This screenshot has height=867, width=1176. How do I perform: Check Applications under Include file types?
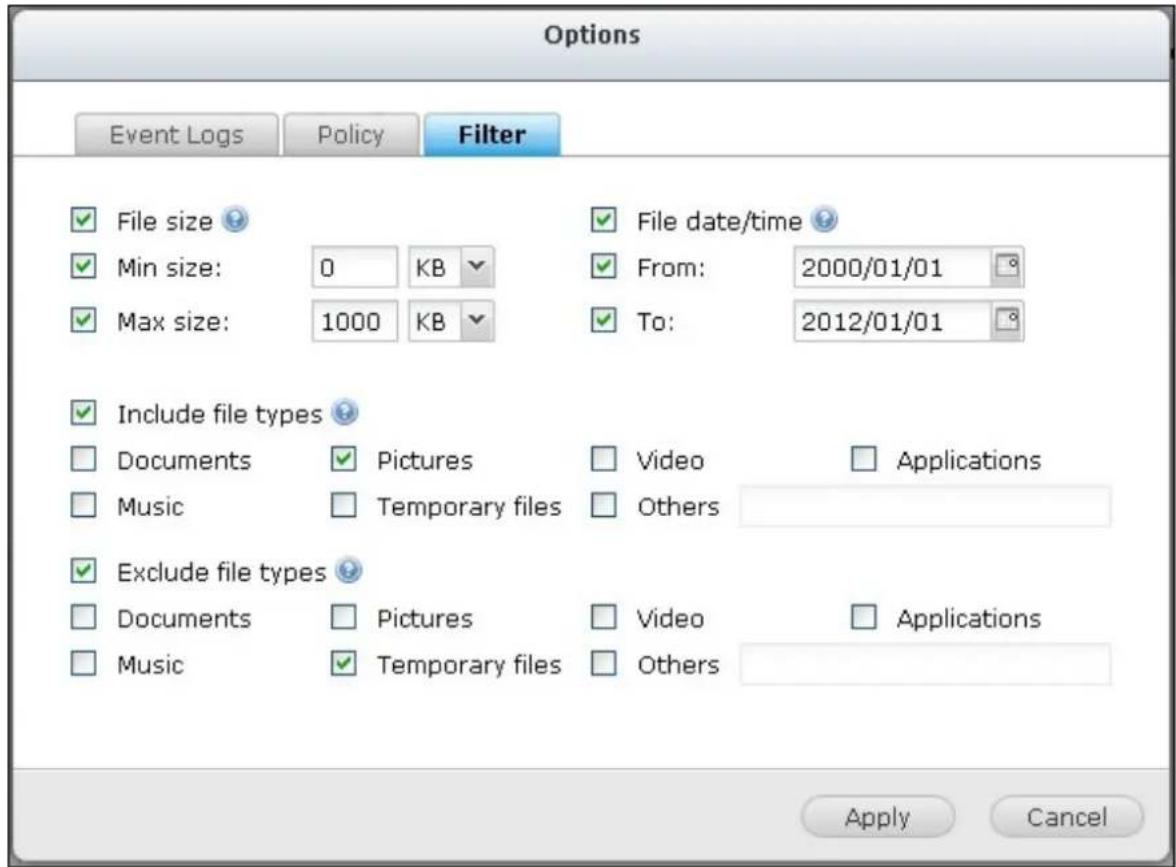pyautogui.click(x=864, y=459)
